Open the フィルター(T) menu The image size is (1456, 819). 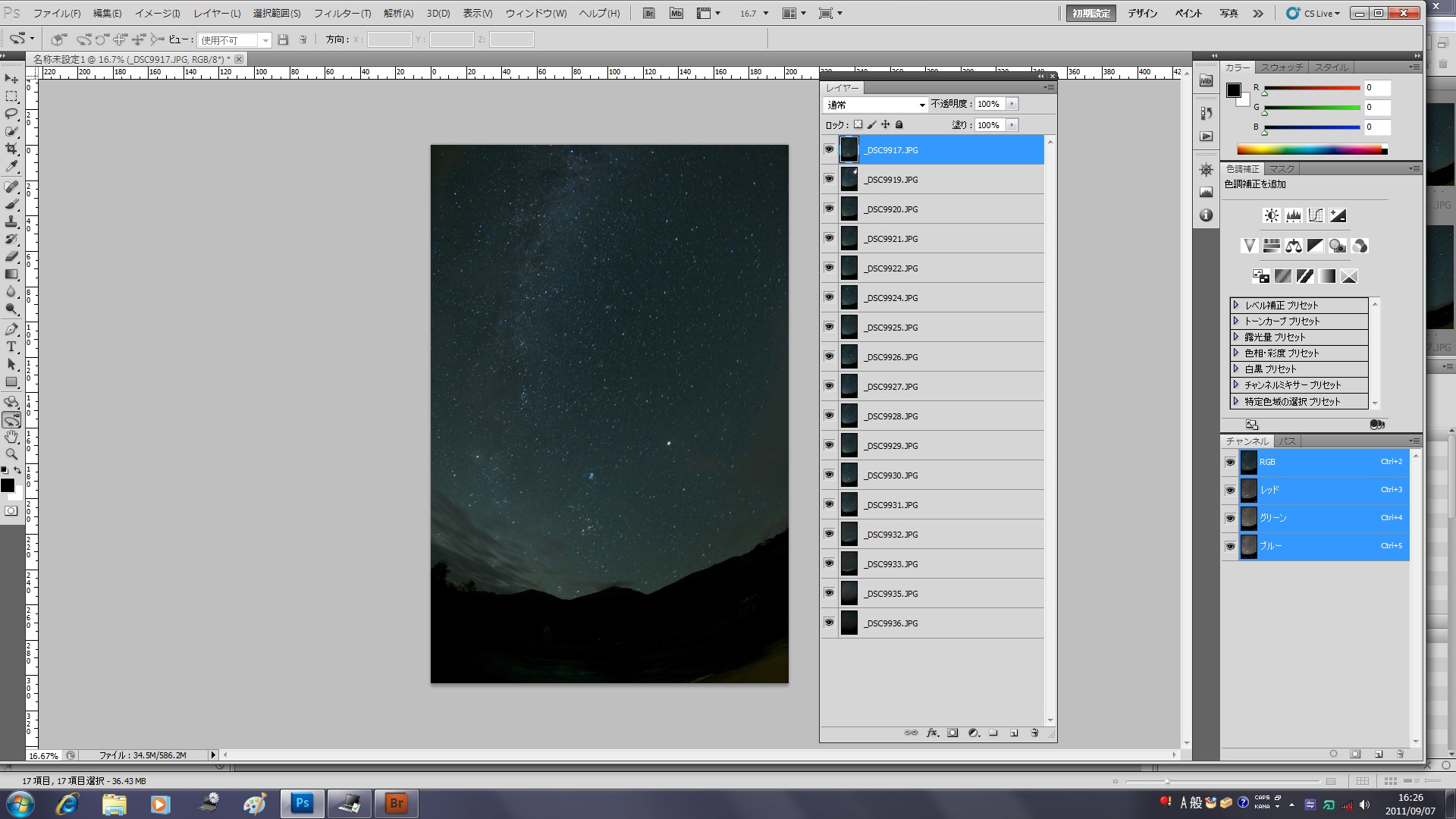click(342, 13)
